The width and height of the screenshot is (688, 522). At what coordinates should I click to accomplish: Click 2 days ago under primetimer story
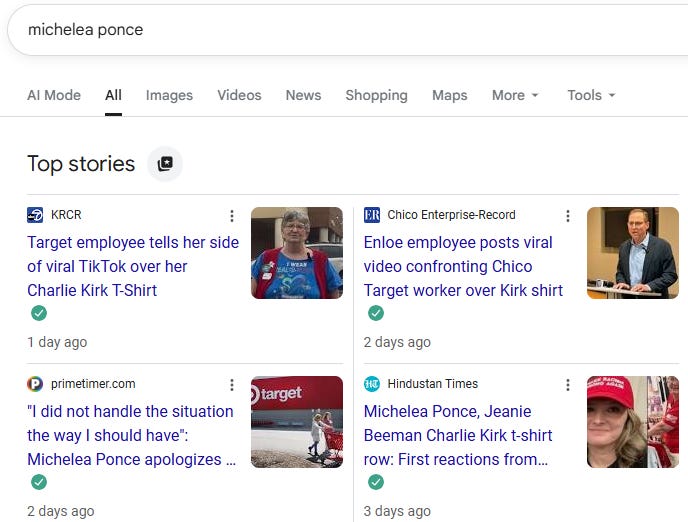(61, 511)
